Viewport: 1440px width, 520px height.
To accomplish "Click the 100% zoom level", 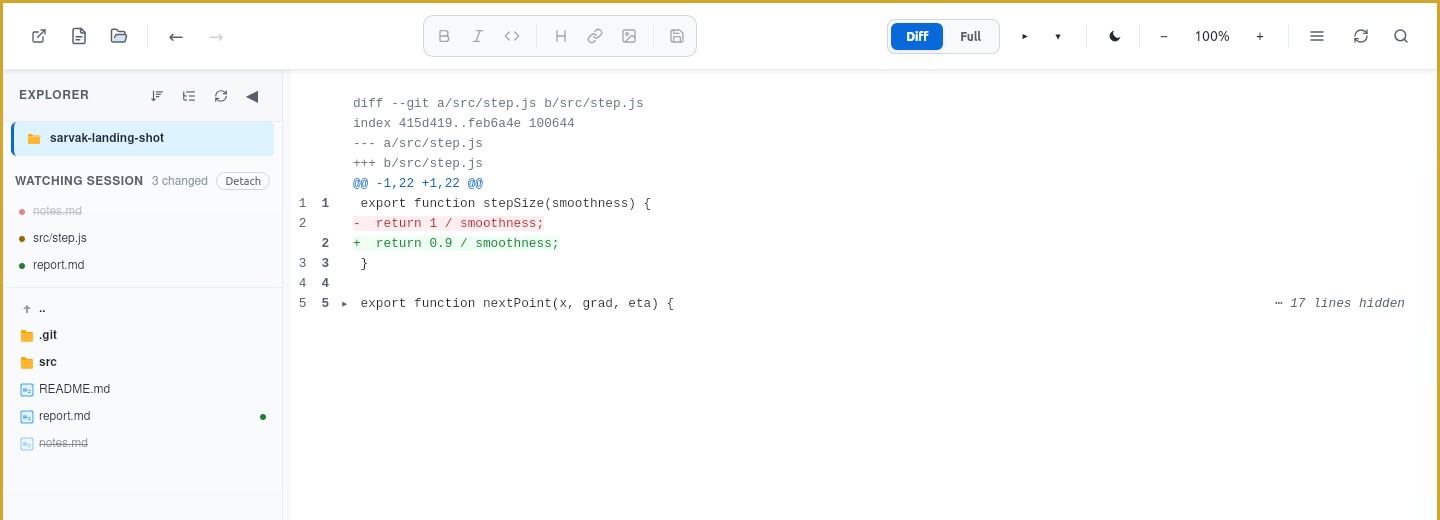I will coord(1212,36).
